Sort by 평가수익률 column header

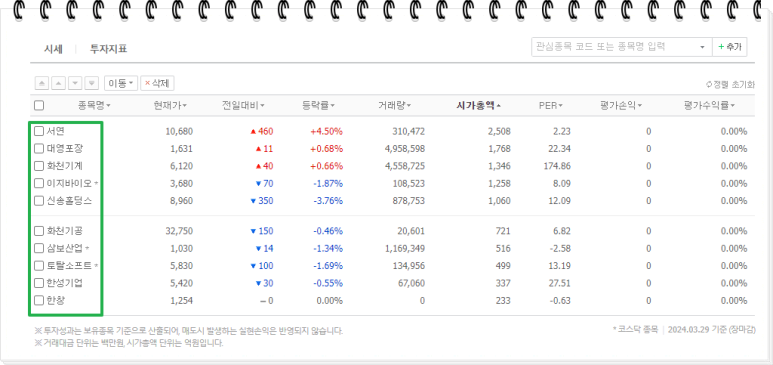pyautogui.click(x=709, y=105)
